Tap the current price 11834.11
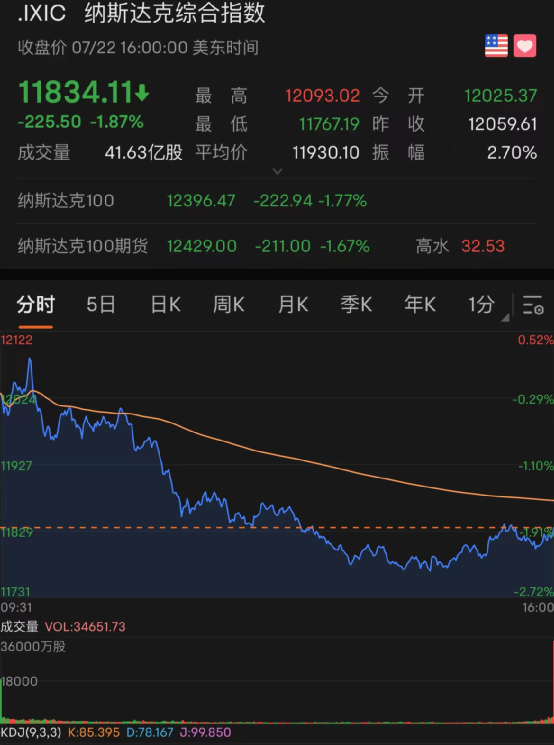Image resolution: width=554 pixels, height=745 pixels. pos(75,92)
